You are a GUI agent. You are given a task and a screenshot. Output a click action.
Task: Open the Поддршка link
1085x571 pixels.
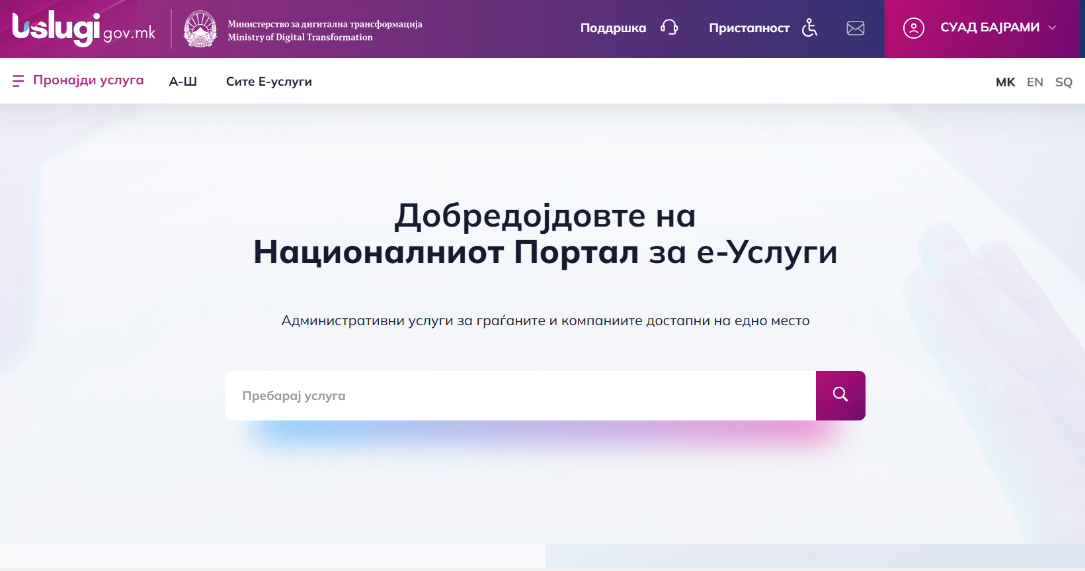(x=613, y=28)
